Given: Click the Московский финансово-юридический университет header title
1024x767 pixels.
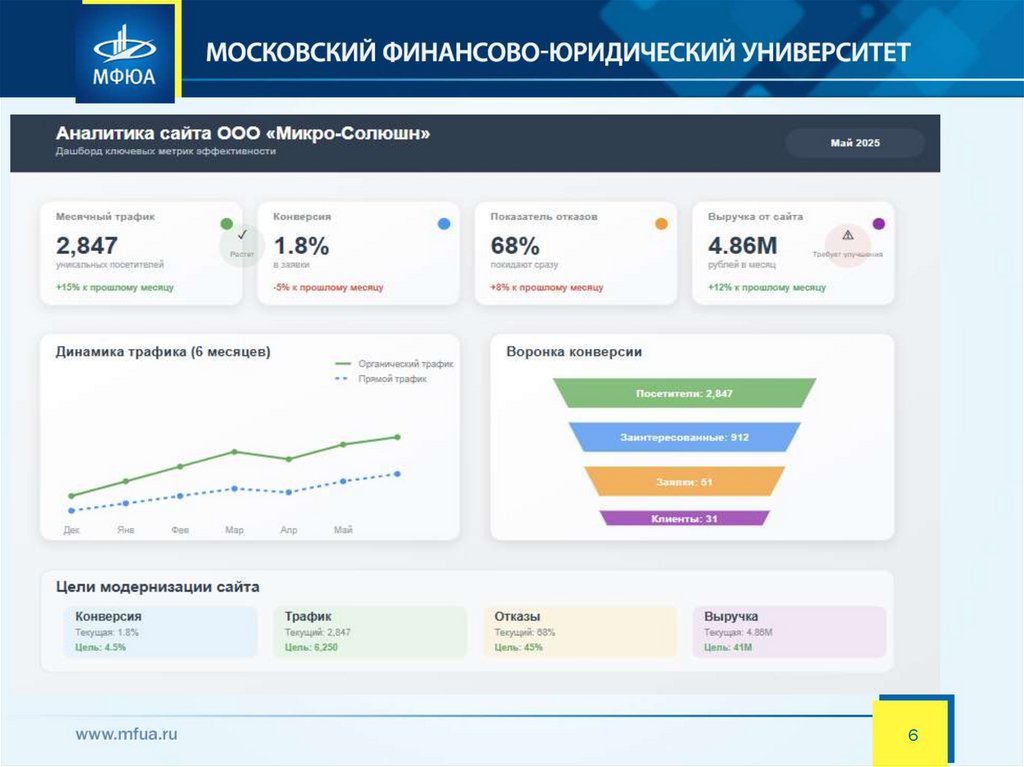Looking at the screenshot, I should pyautogui.click(x=558, y=52).
